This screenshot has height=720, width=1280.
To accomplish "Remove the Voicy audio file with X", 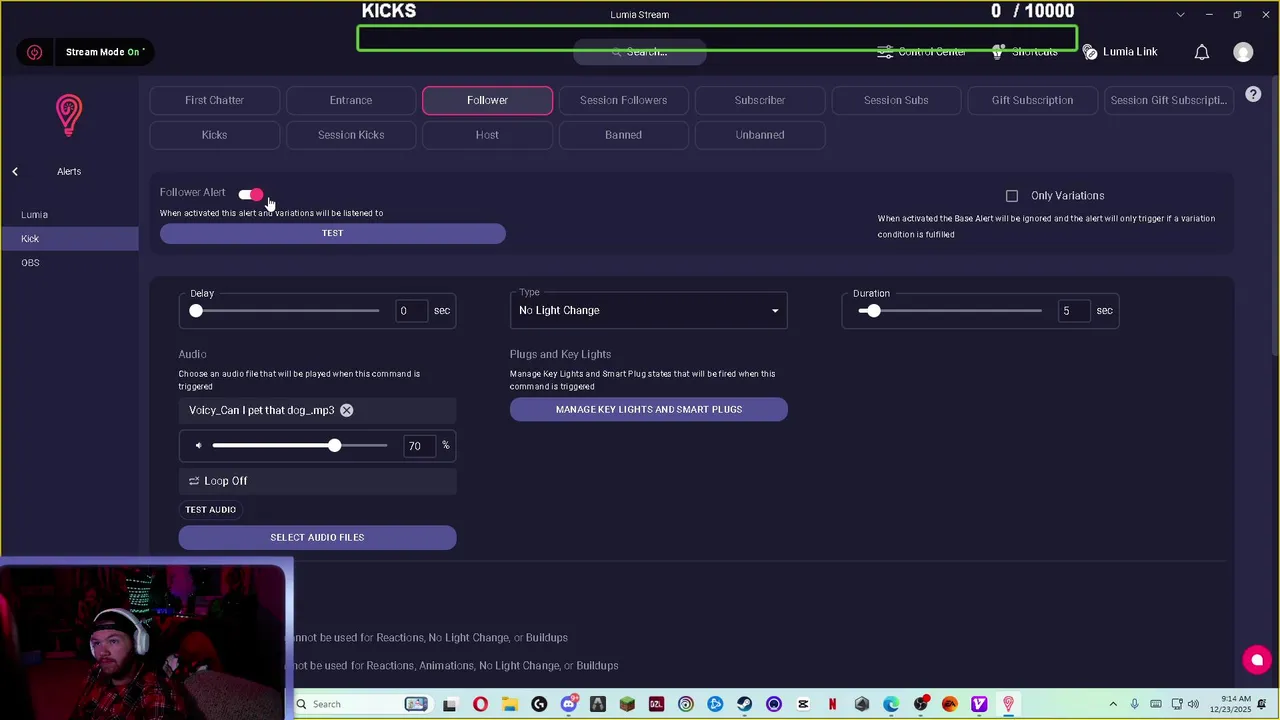I will point(346,410).
